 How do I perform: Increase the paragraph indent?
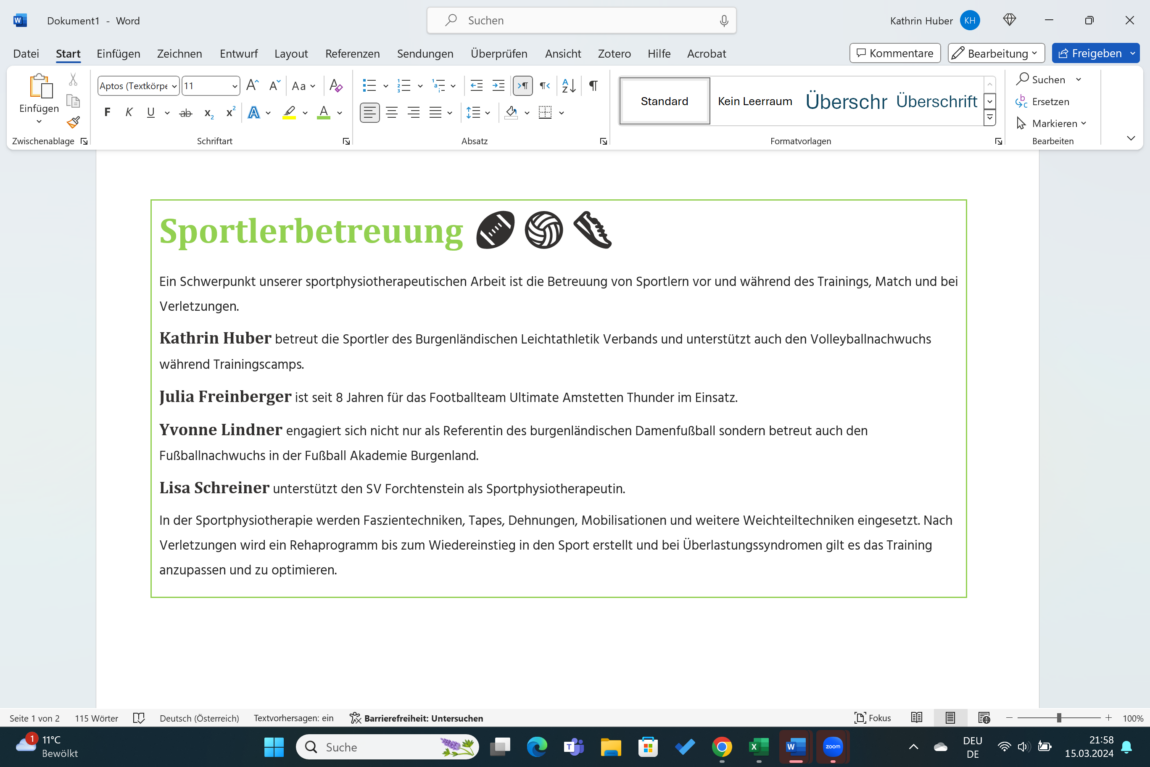click(x=498, y=86)
